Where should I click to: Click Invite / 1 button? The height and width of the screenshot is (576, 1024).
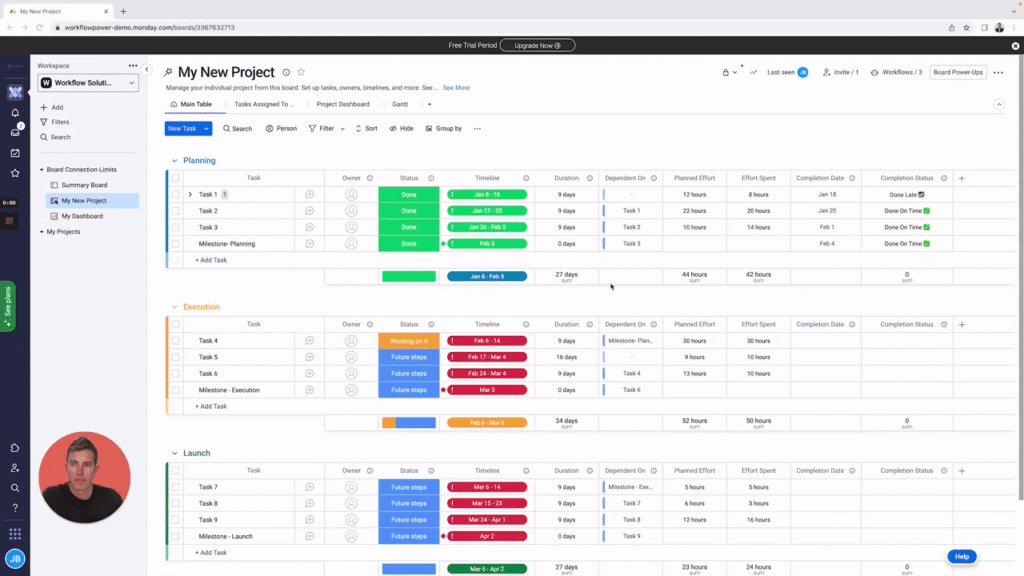click(840, 72)
